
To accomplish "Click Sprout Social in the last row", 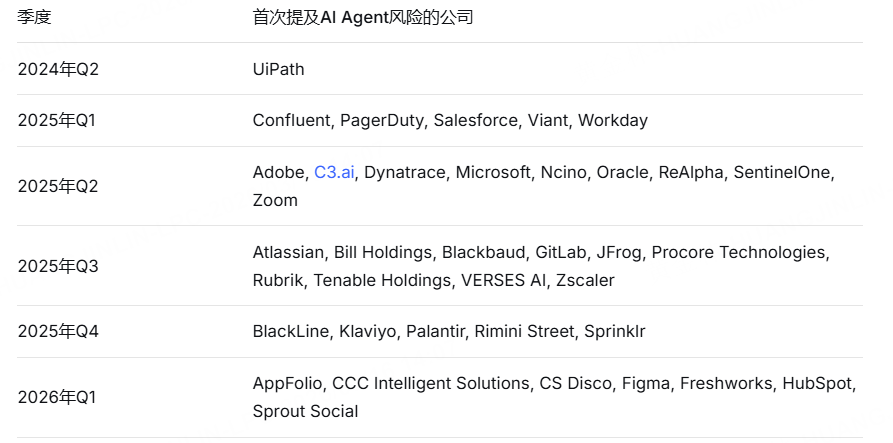I will click(x=305, y=411).
